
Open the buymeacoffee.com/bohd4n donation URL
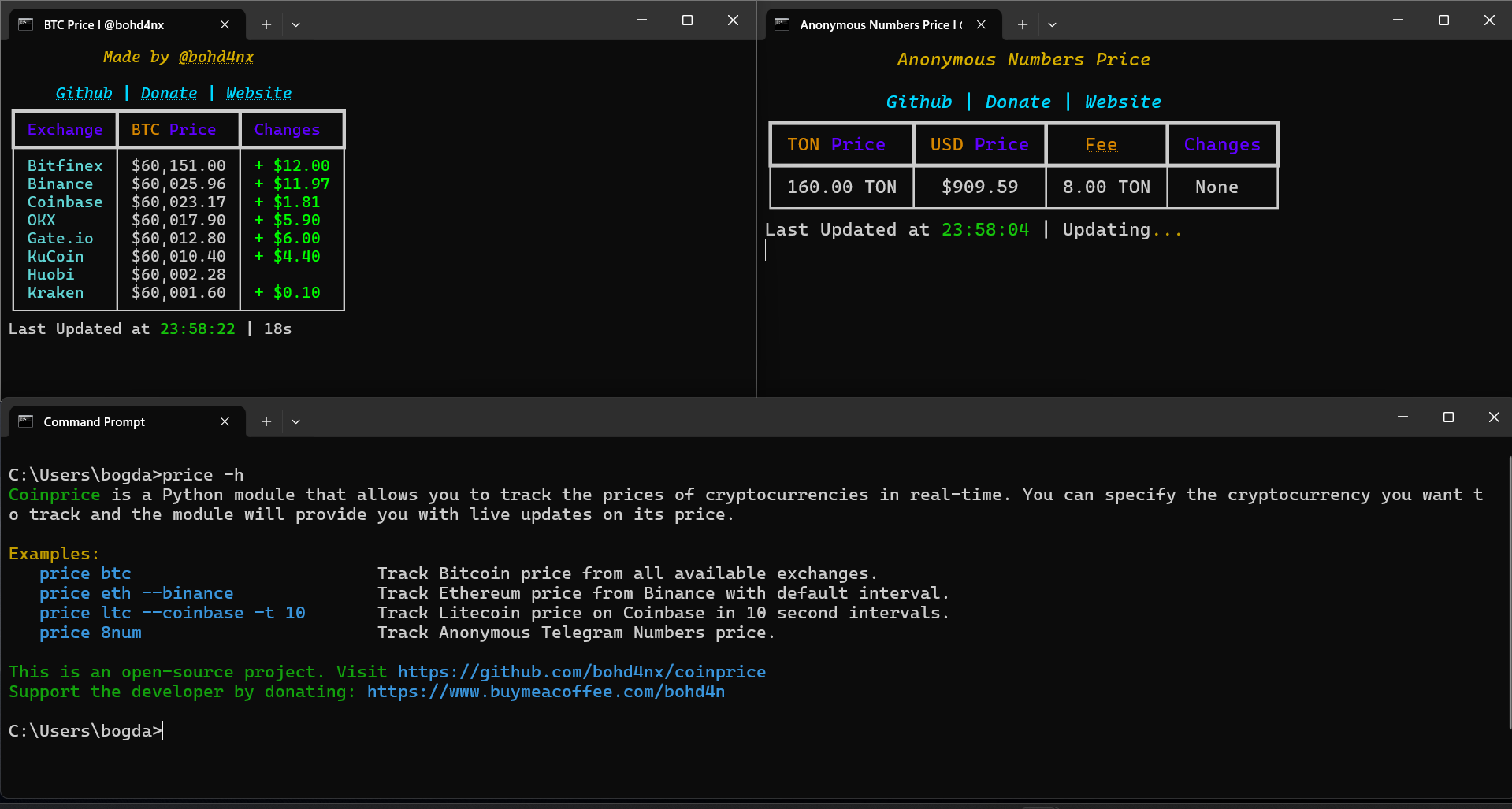coord(546,692)
